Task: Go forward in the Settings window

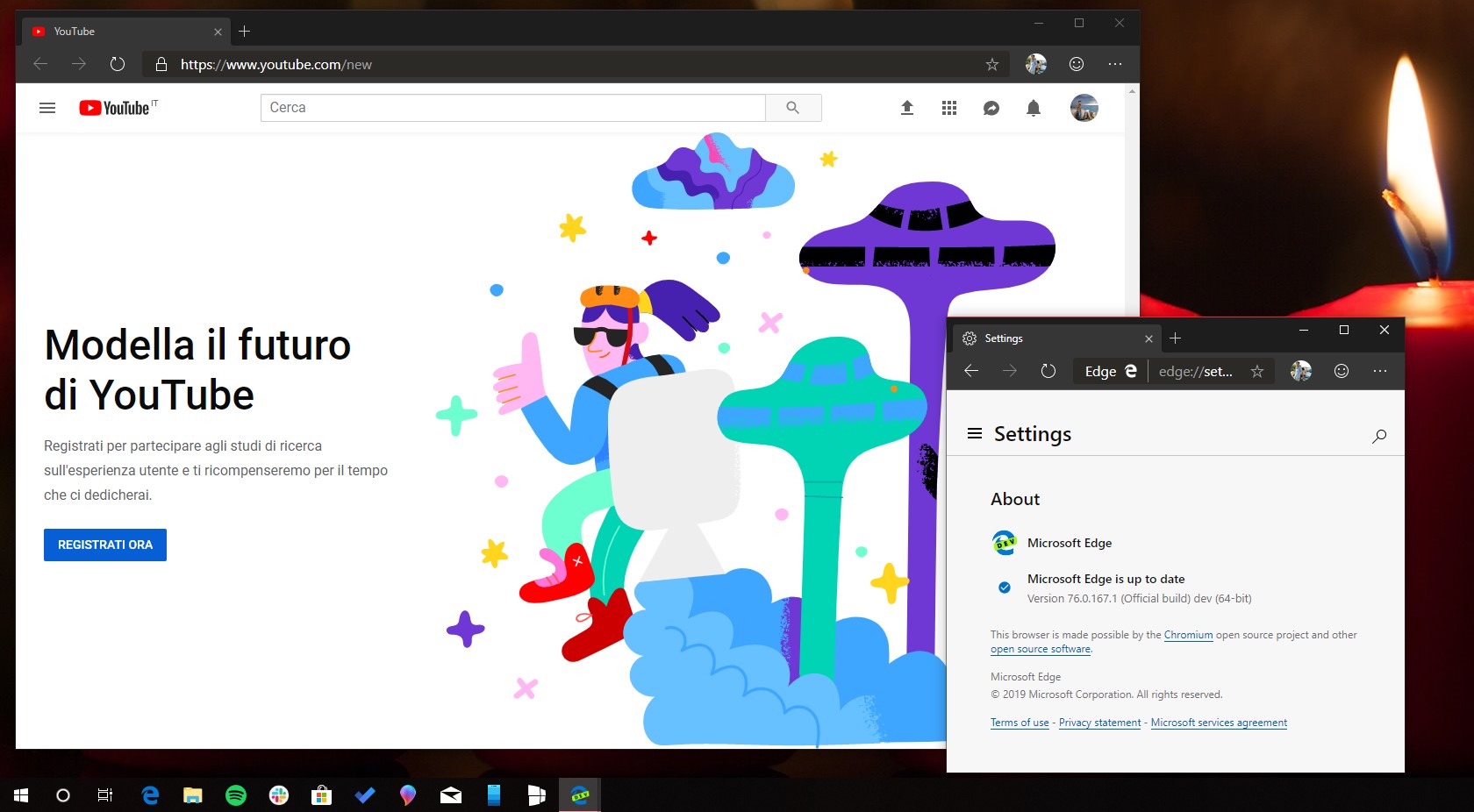Action: [1010, 371]
